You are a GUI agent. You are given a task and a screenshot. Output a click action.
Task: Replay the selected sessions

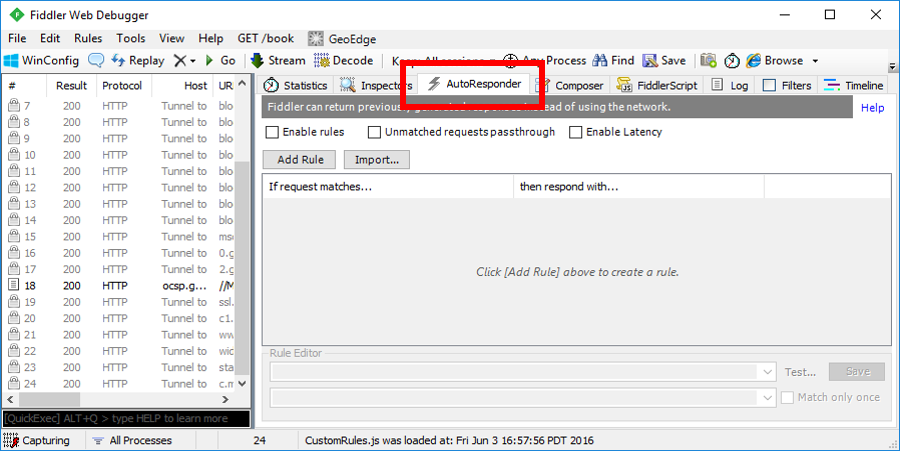tap(138, 60)
